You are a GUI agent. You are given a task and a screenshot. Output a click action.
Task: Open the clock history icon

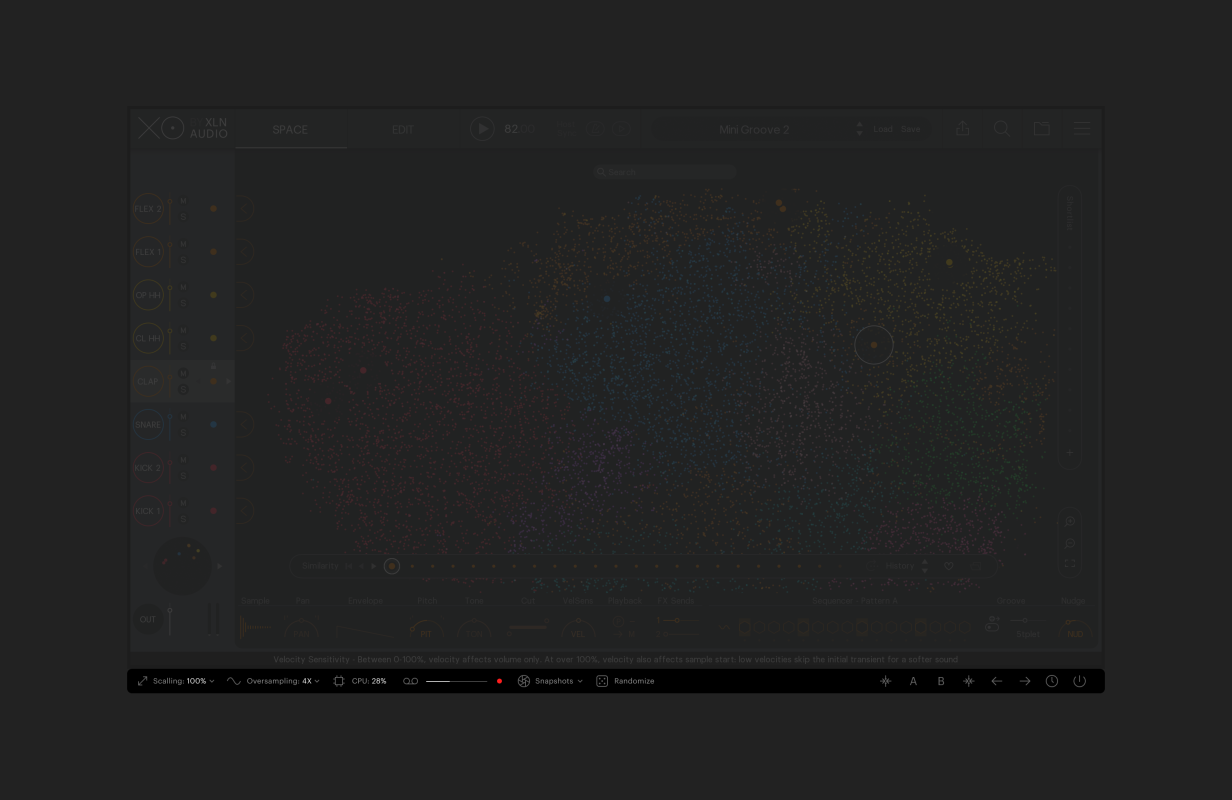pos(1052,681)
